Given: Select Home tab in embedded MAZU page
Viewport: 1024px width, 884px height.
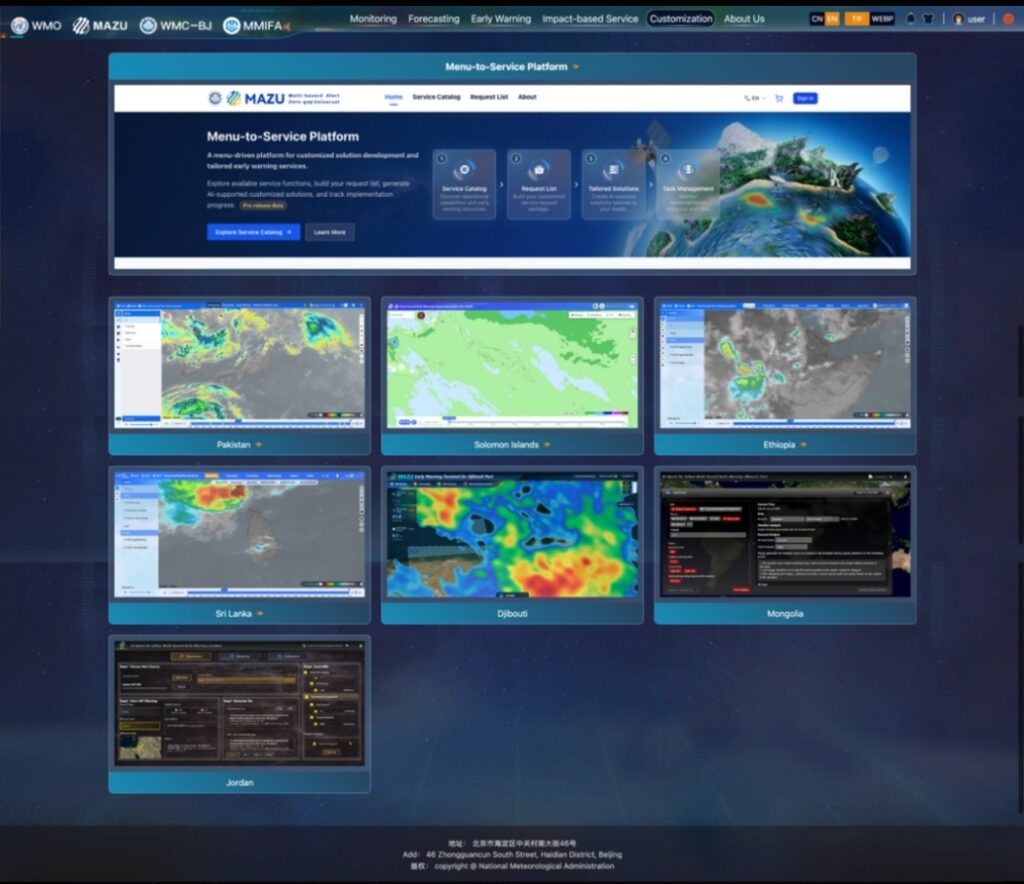Looking at the screenshot, I should (393, 97).
